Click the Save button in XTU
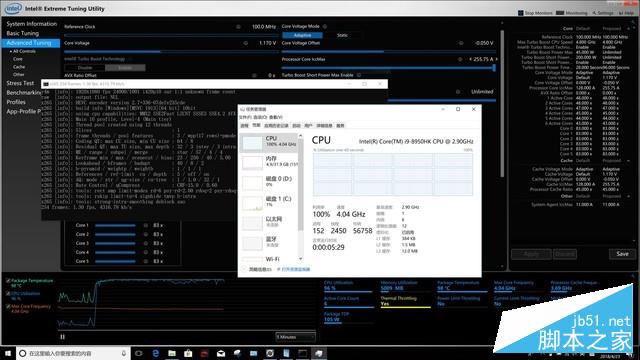The height and width of the screenshot is (360, 640). click(x=622, y=254)
